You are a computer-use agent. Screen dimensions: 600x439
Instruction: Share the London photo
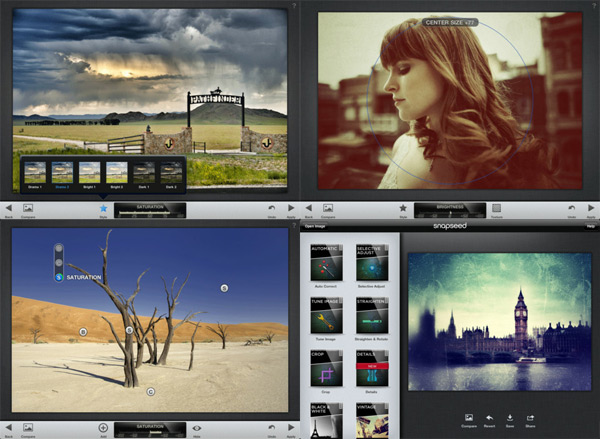click(530, 421)
